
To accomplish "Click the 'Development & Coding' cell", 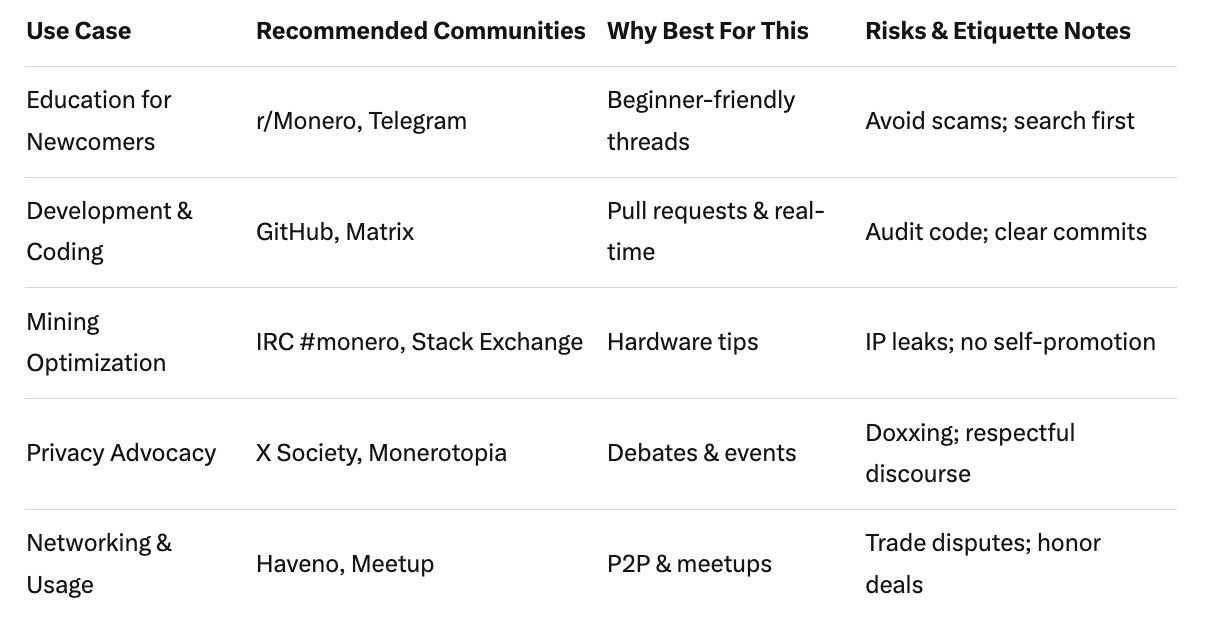I will pyautogui.click(x=109, y=231).
